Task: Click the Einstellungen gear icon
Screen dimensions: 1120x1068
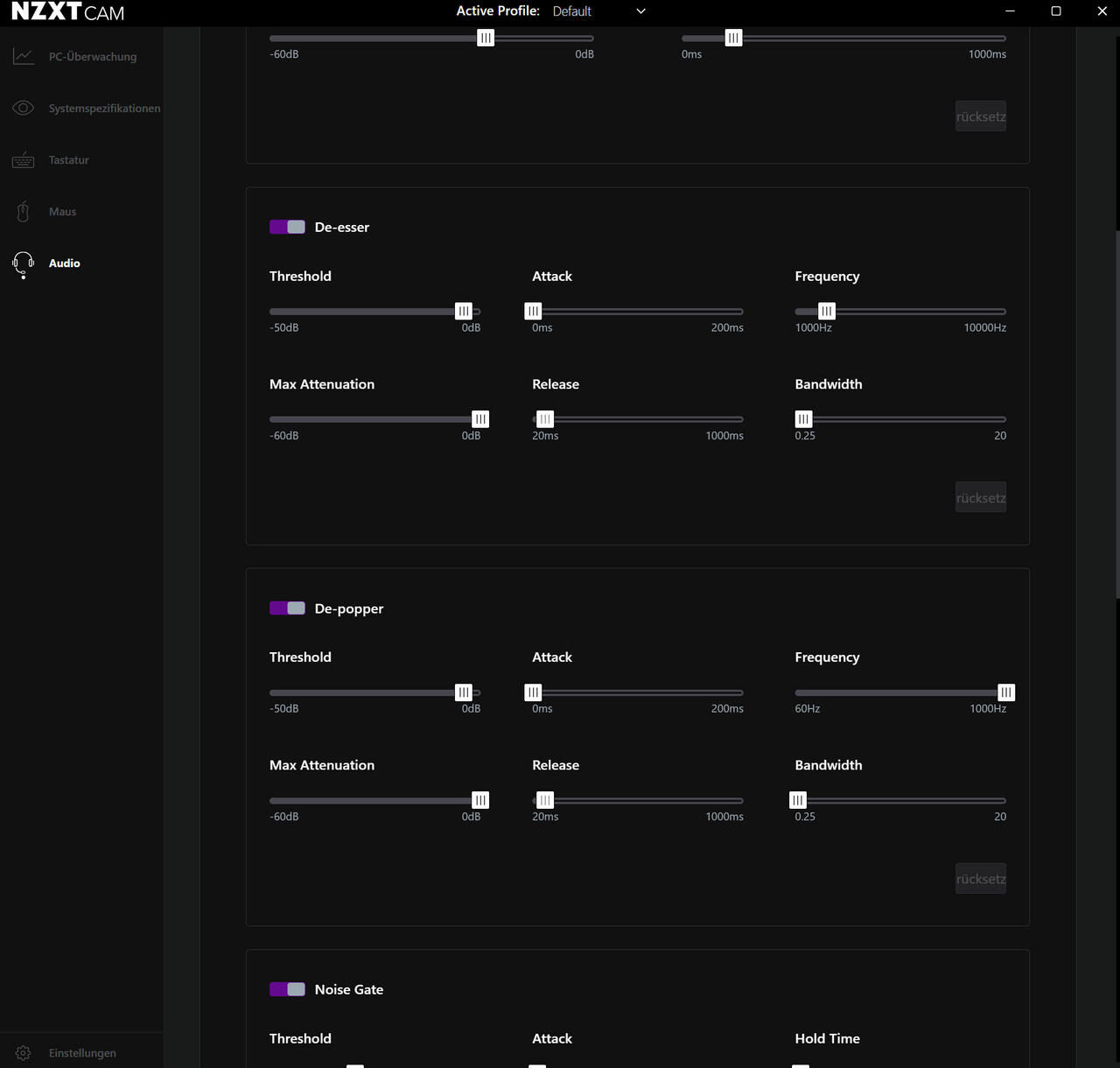Action: 24,1053
